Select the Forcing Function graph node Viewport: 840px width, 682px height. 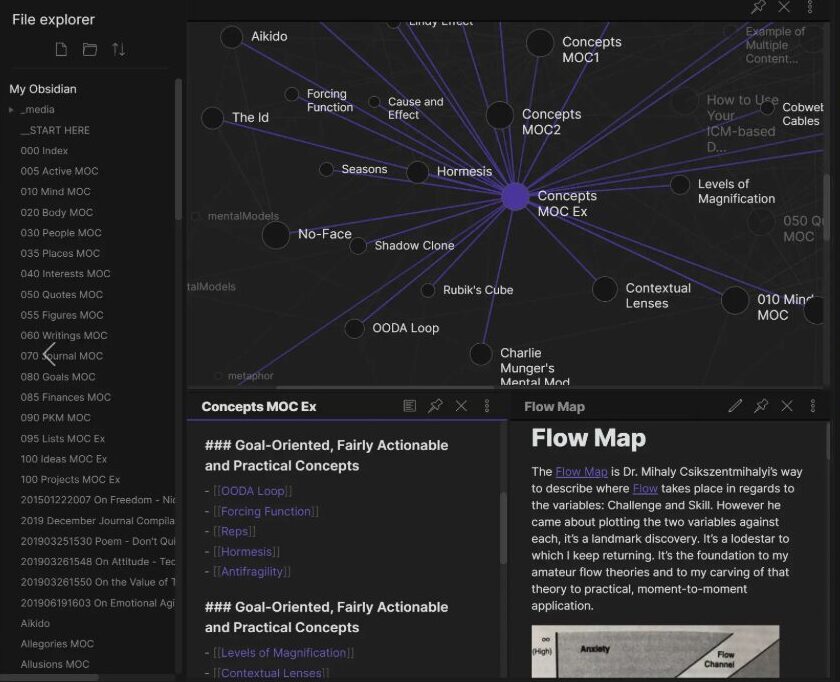pos(292,94)
